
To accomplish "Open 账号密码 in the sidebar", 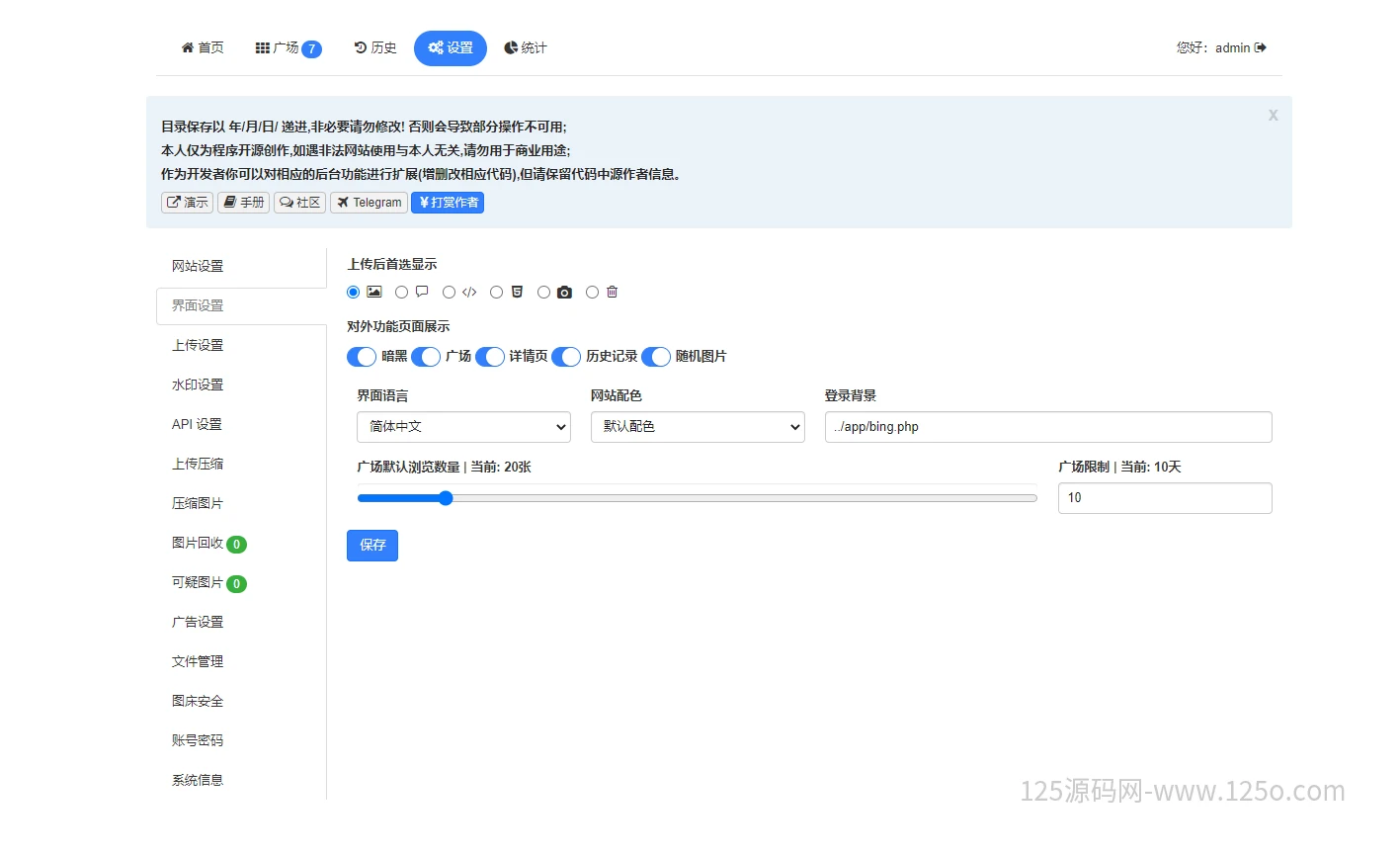I will click(x=241, y=740).
